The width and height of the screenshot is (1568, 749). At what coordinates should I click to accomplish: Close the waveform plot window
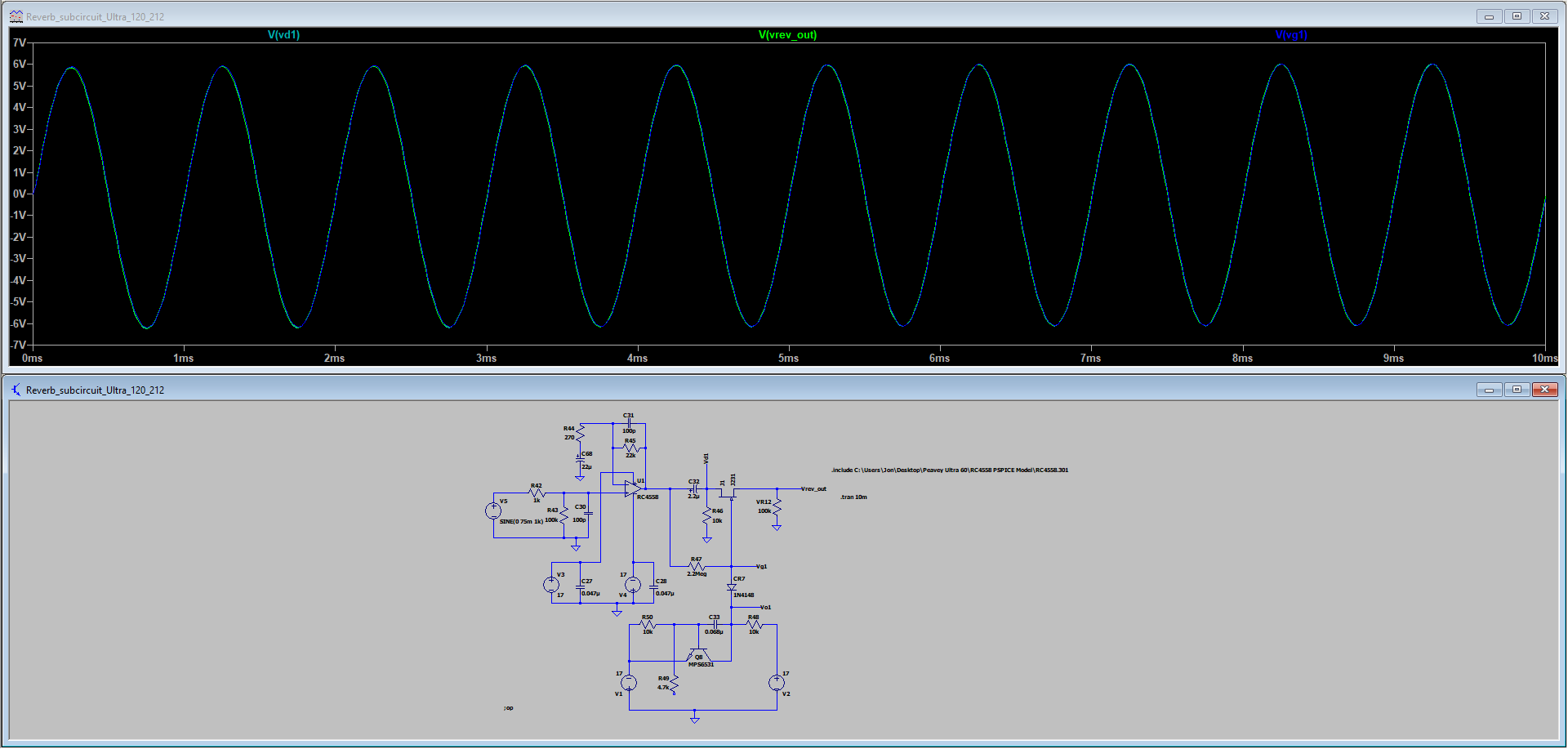[1544, 16]
